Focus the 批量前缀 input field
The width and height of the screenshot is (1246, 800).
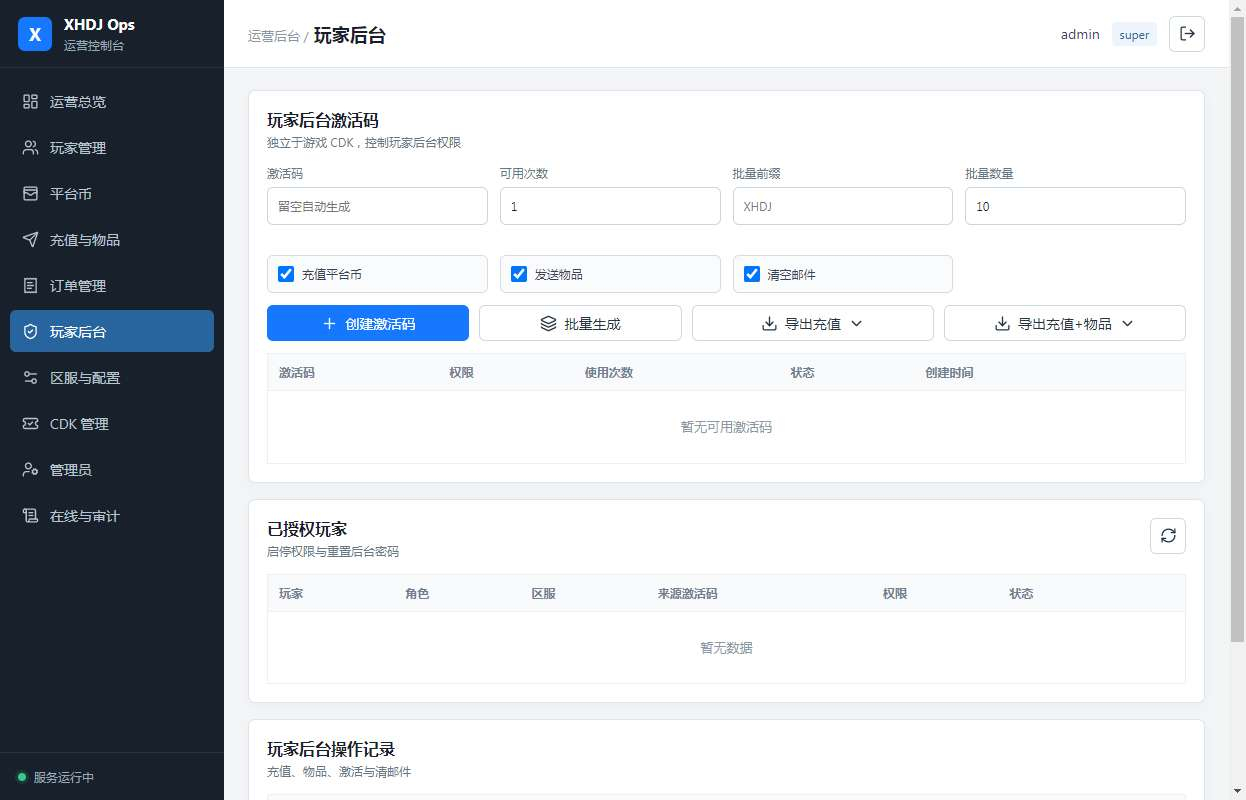[x=842, y=206]
